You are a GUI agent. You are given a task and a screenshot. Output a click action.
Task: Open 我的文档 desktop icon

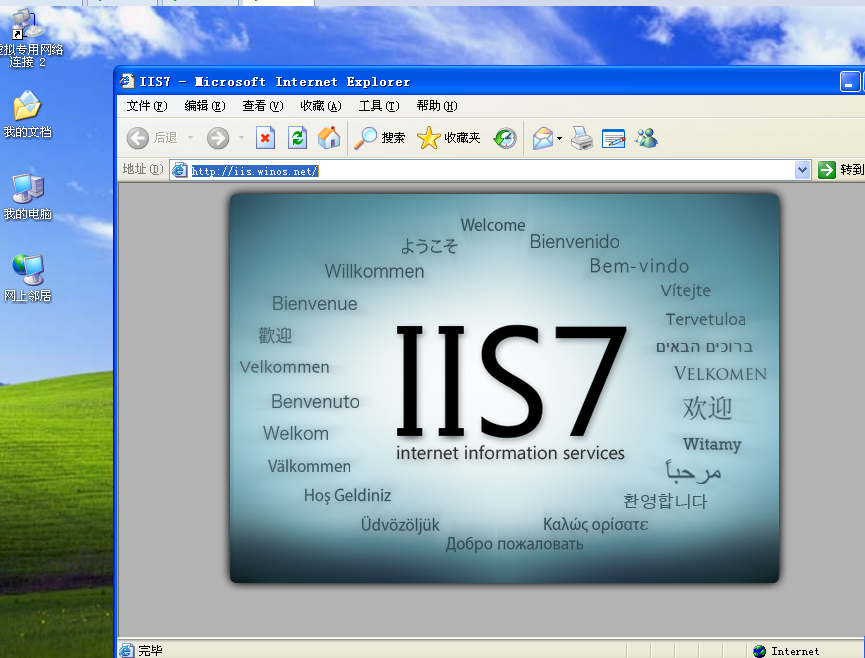(27, 115)
